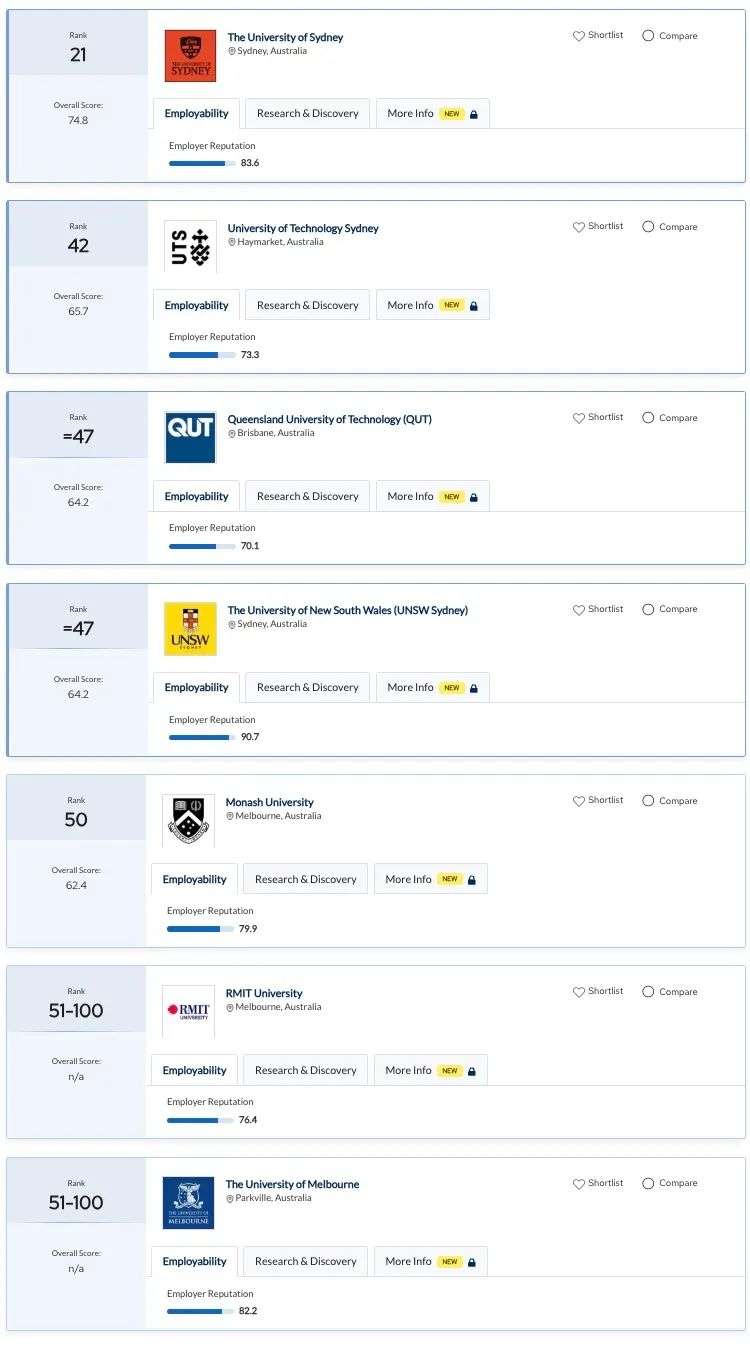Open University of Technology Sydney title link
The width and height of the screenshot is (750, 1346).
303,228
